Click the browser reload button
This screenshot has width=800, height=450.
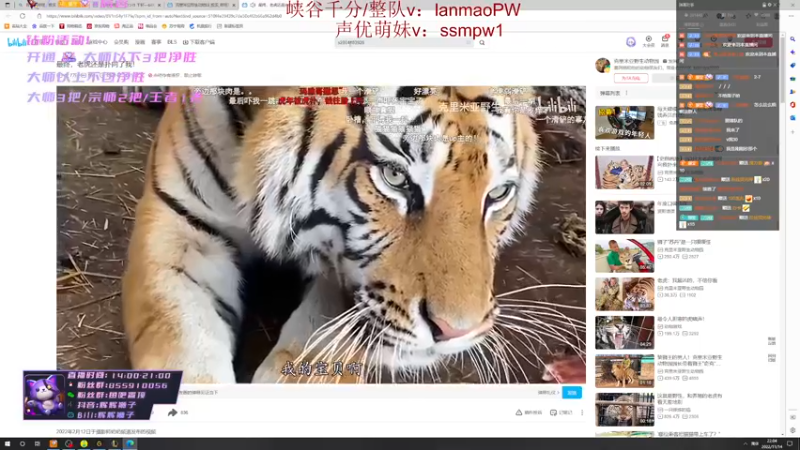pos(22,16)
